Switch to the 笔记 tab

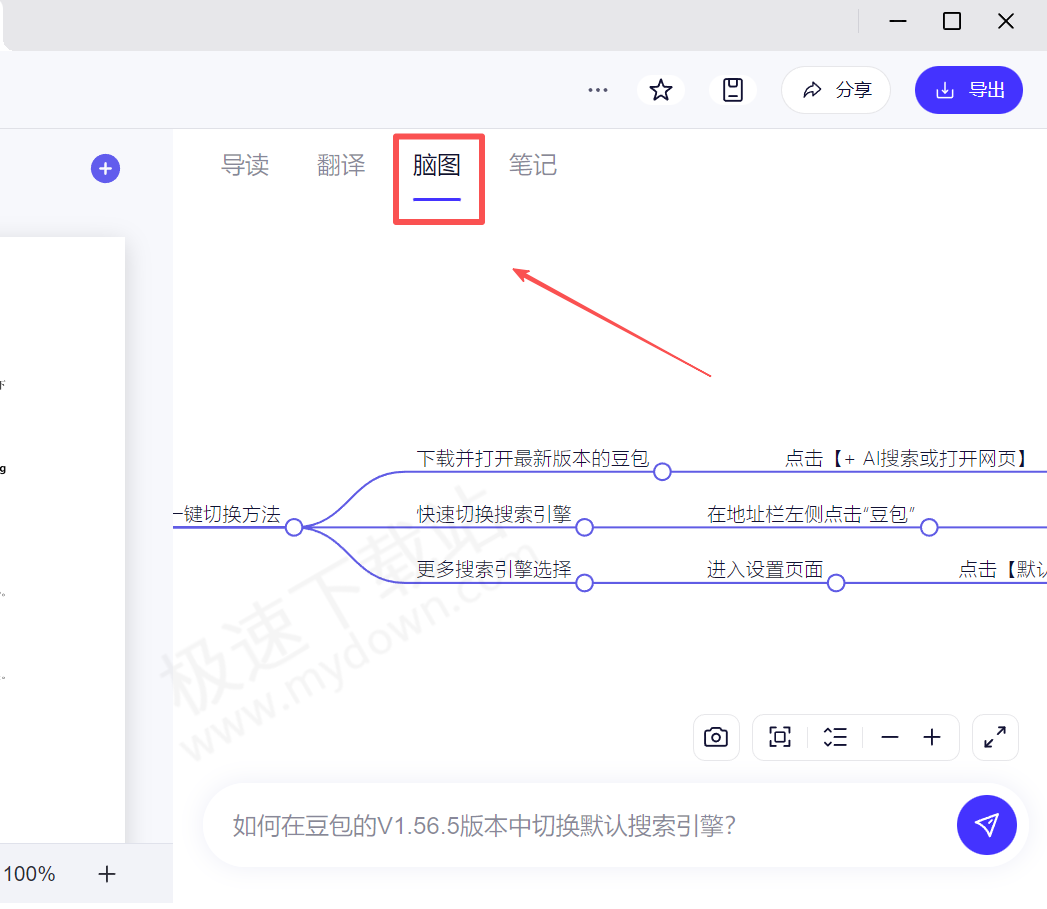[533, 165]
